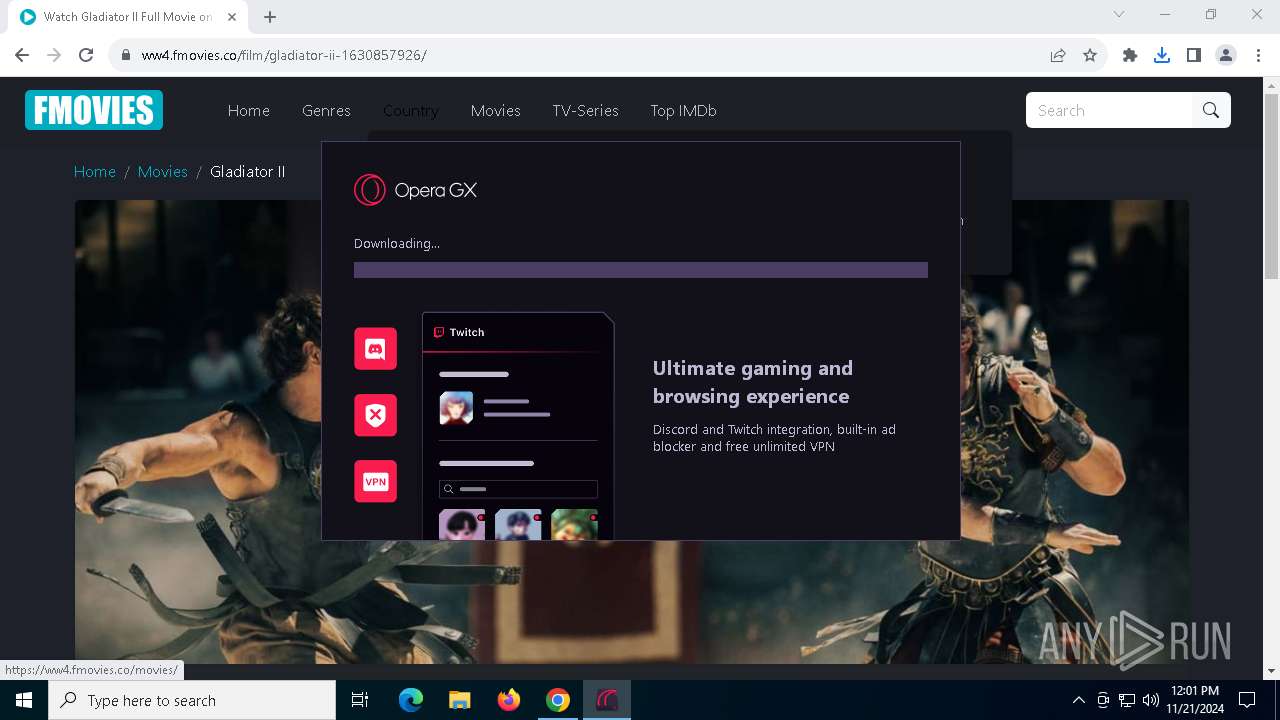Bookmark this tab with star icon
The height and width of the screenshot is (720, 1280).
coord(1090,55)
